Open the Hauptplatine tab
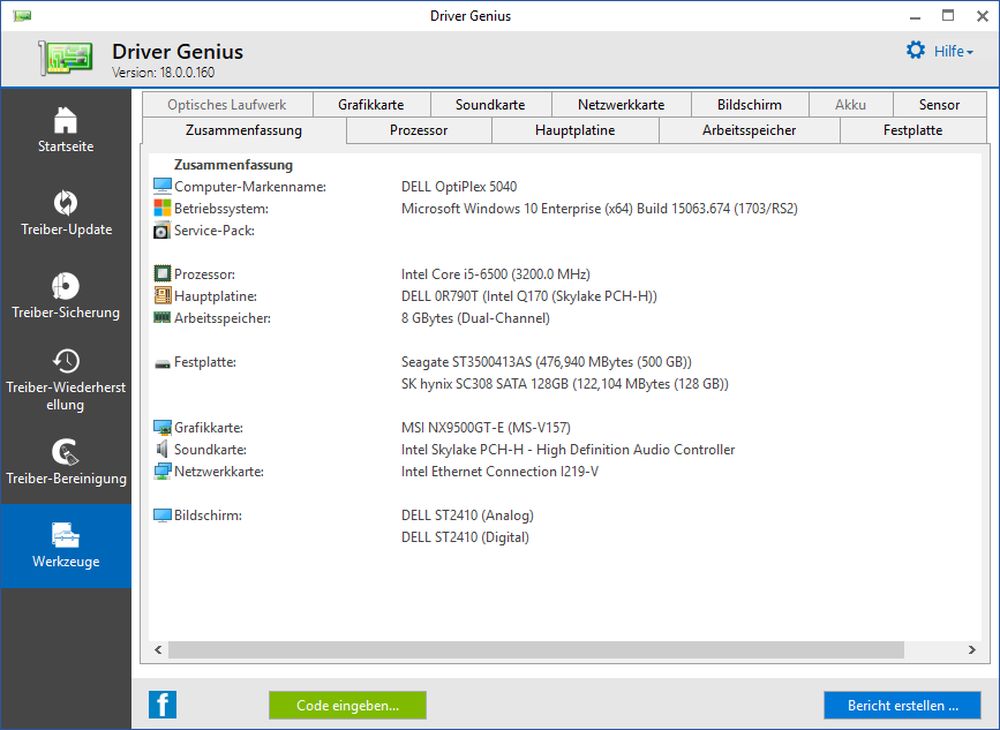1000x730 pixels. point(574,130)
